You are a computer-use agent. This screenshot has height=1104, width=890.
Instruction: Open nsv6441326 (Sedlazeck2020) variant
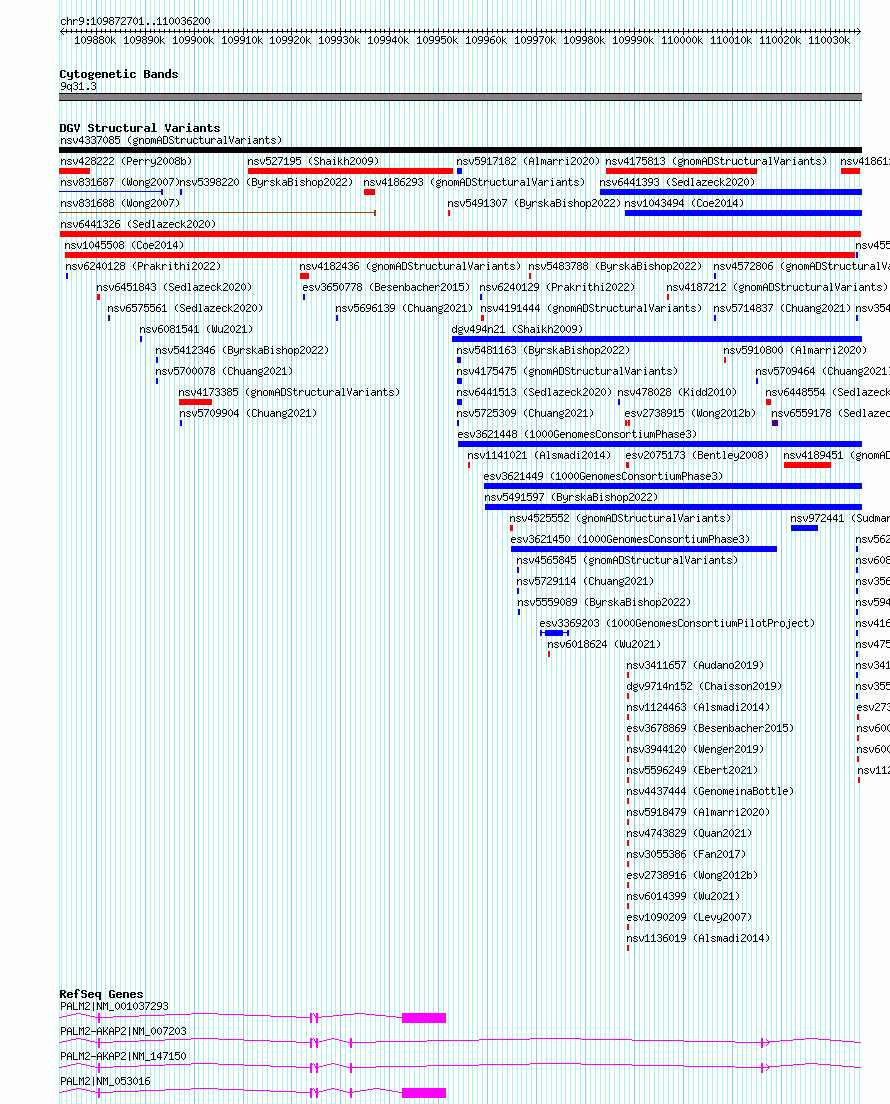138,225
